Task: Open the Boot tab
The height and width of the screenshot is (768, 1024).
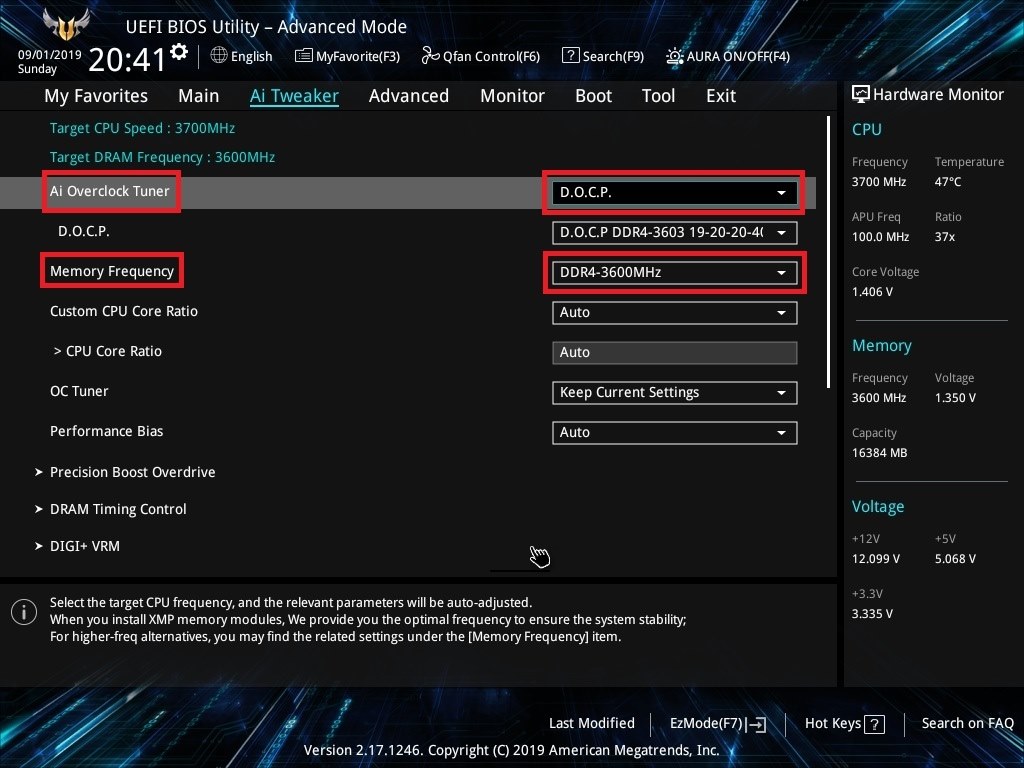Action: click(x=593, y=96)
